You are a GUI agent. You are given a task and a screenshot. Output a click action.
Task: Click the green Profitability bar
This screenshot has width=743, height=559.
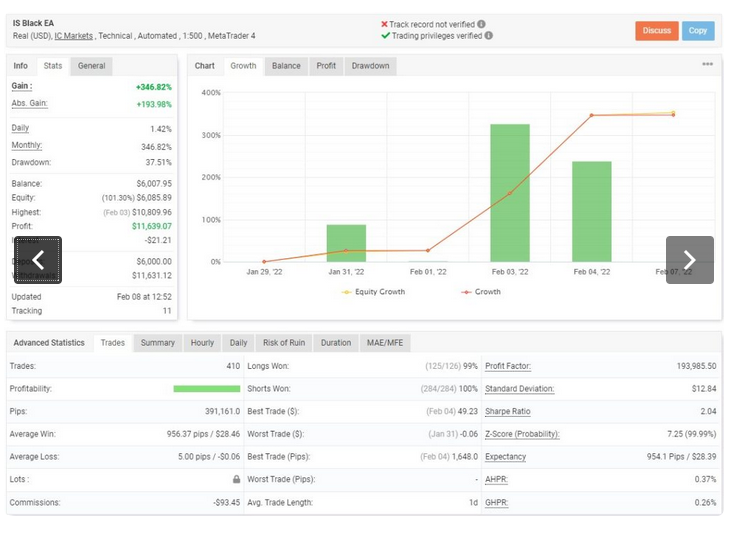207,388
